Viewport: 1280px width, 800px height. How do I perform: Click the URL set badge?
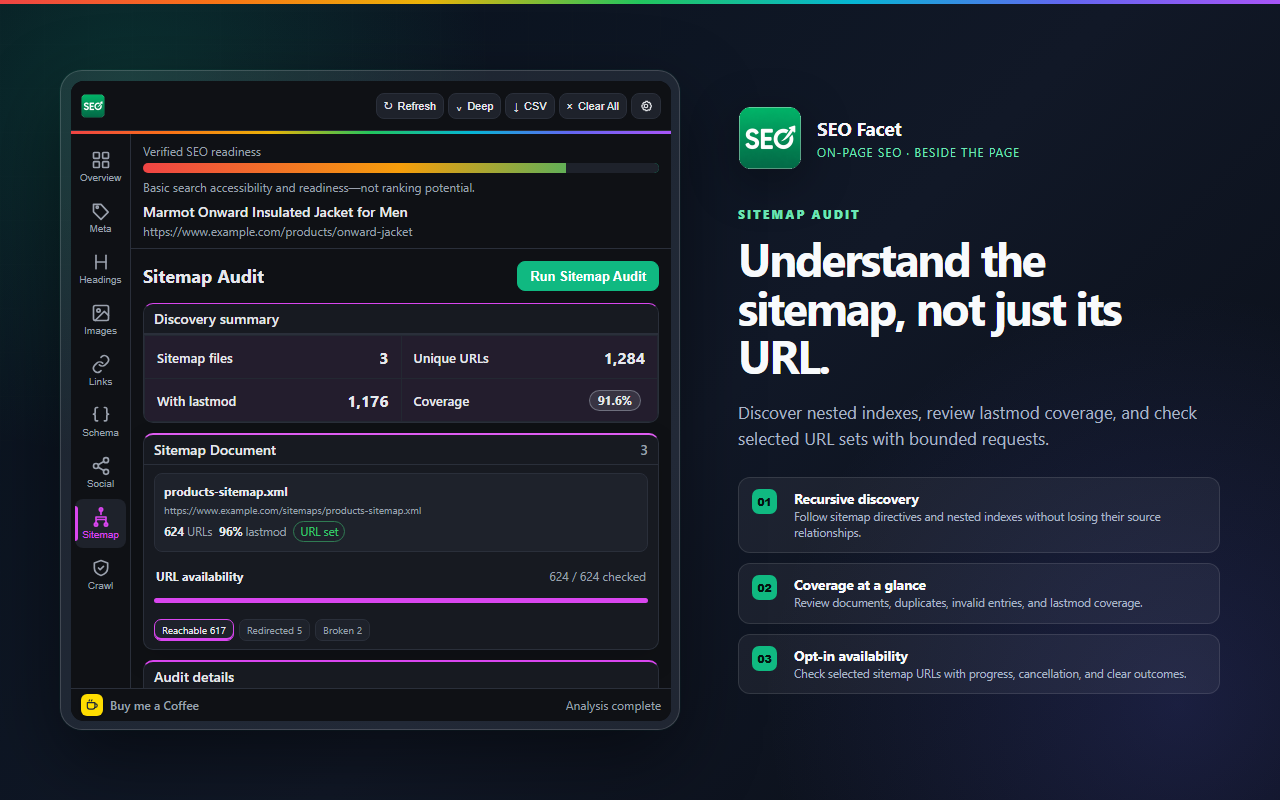pos(319,532)
